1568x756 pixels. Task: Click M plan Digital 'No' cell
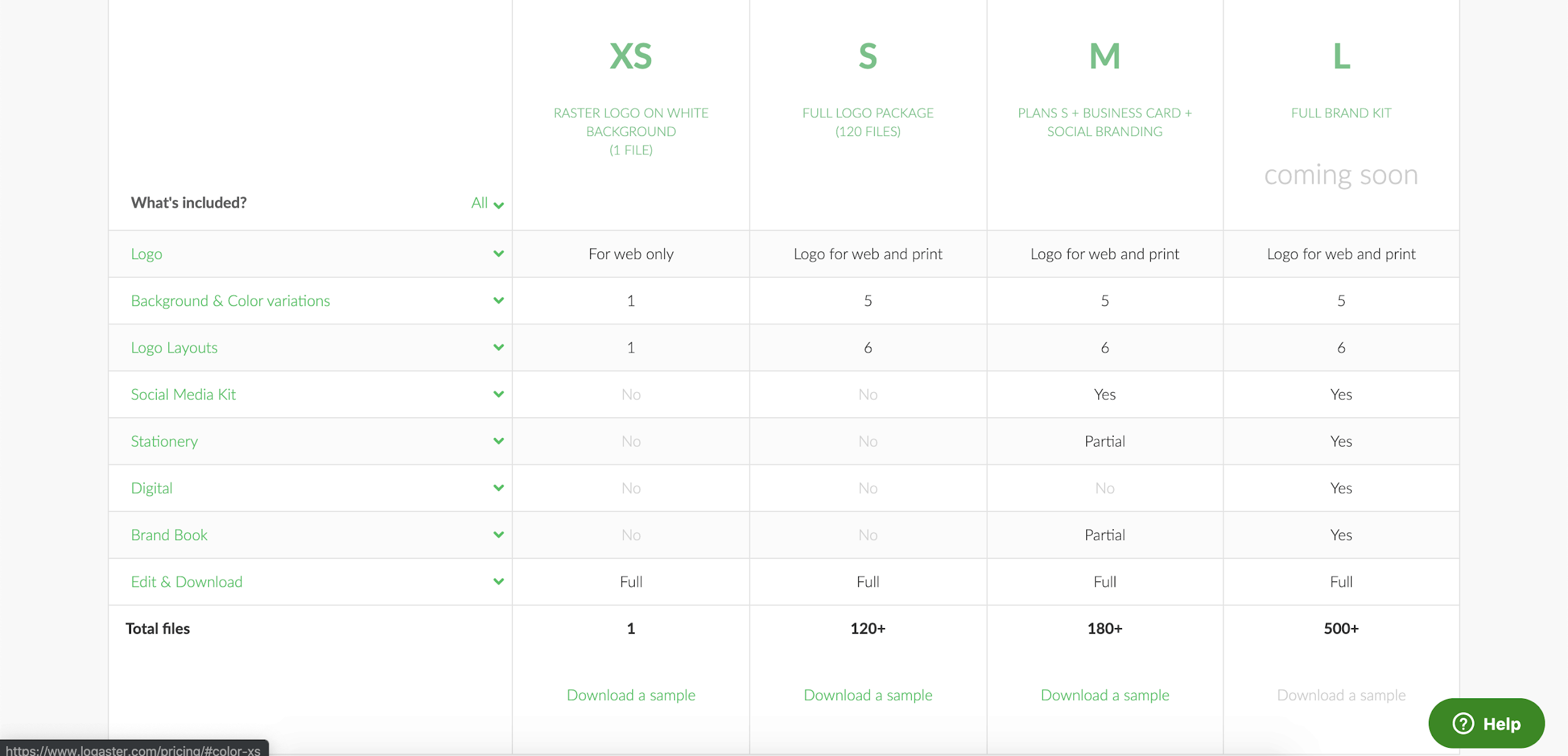coord(1105,488)
